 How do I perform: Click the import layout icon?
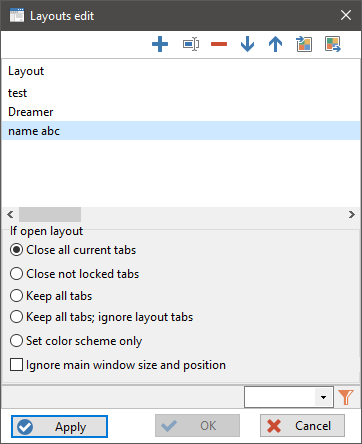(x=304, y=44)
